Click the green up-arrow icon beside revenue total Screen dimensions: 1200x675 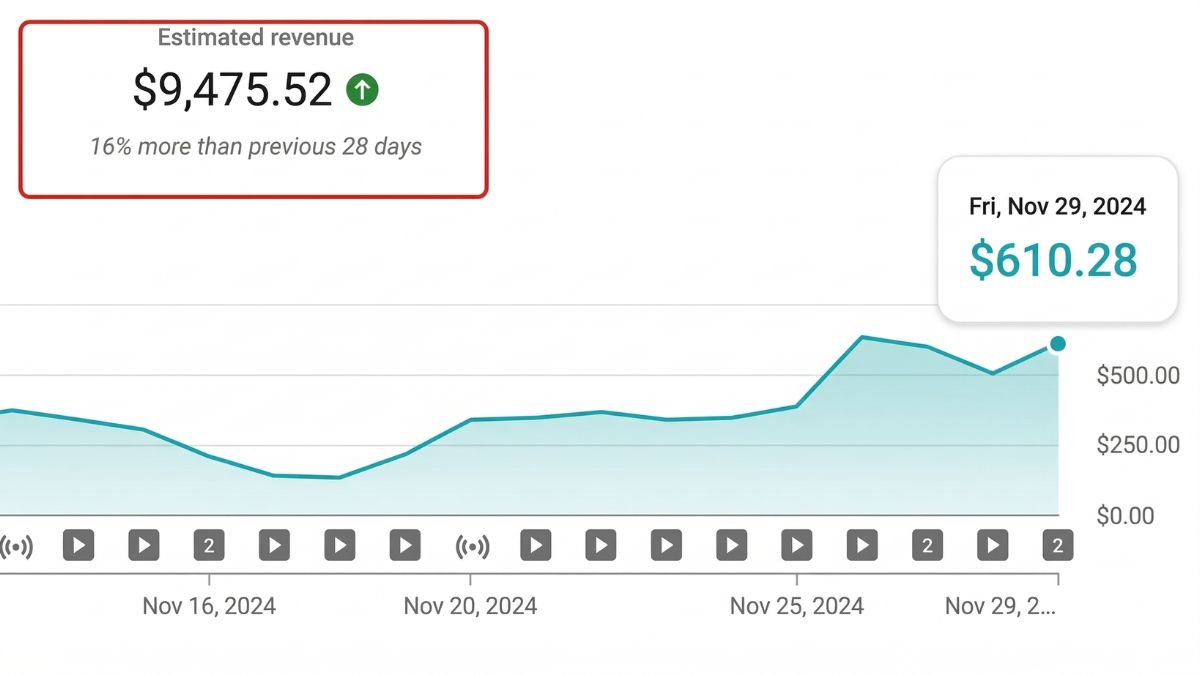362,91
